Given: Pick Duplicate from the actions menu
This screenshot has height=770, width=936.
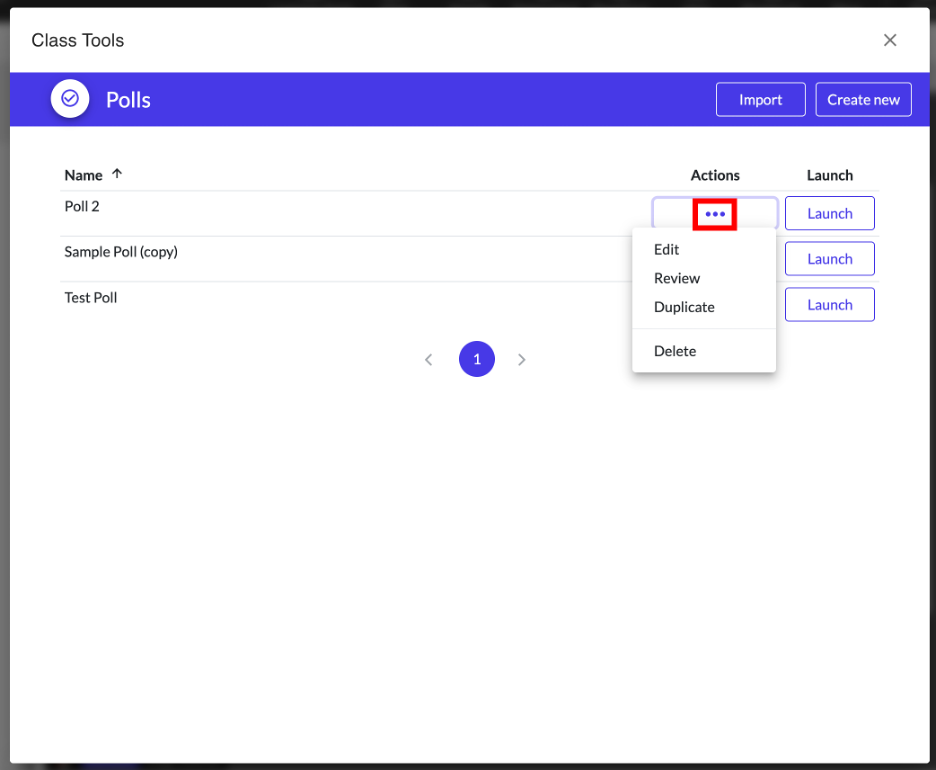Looking at the screenshot, I should coord(684,307).
